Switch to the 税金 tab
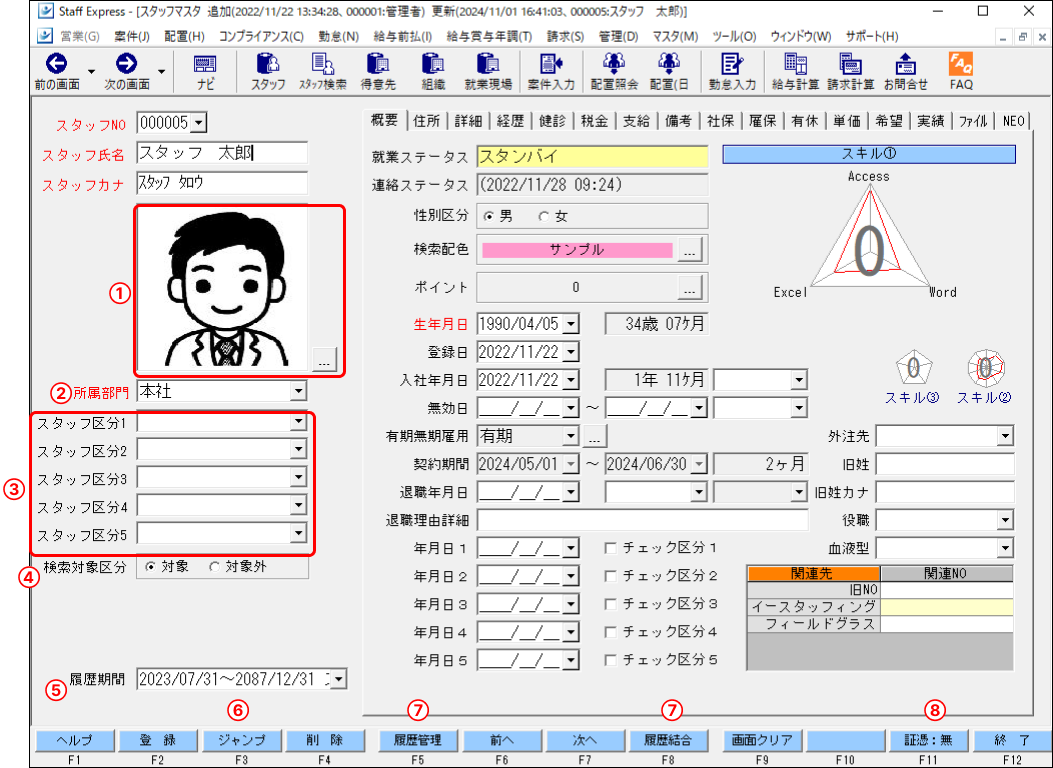The image size is (1053, 768). tap(594, 121)
